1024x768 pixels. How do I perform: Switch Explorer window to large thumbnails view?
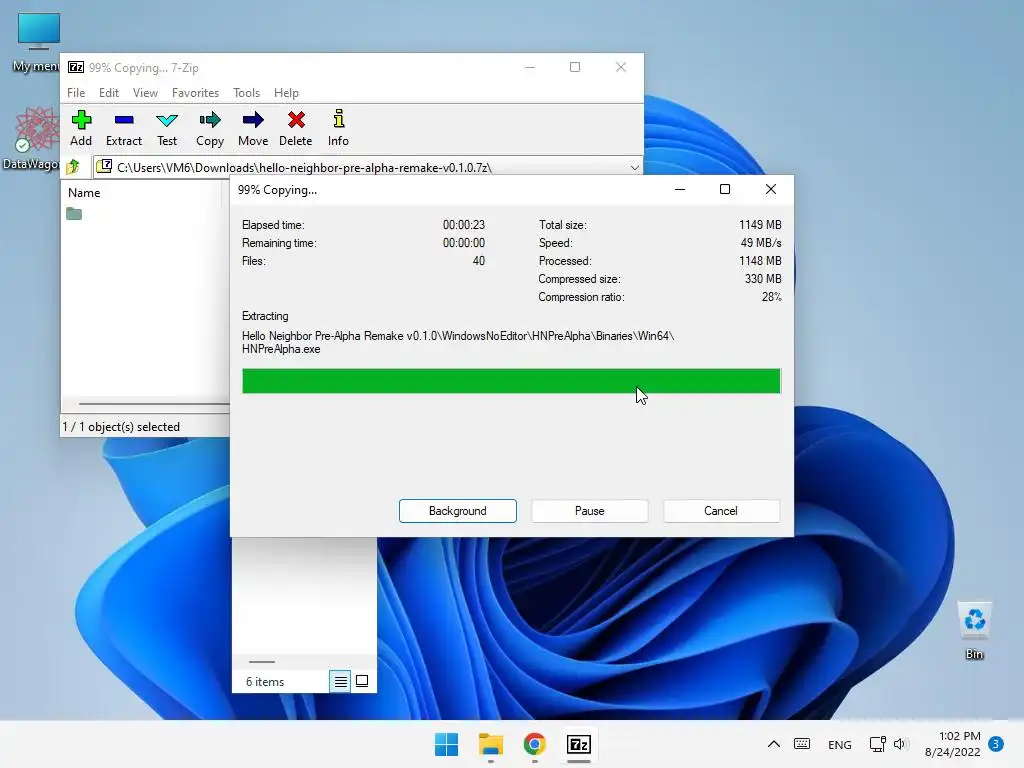(x=362, y=682)
